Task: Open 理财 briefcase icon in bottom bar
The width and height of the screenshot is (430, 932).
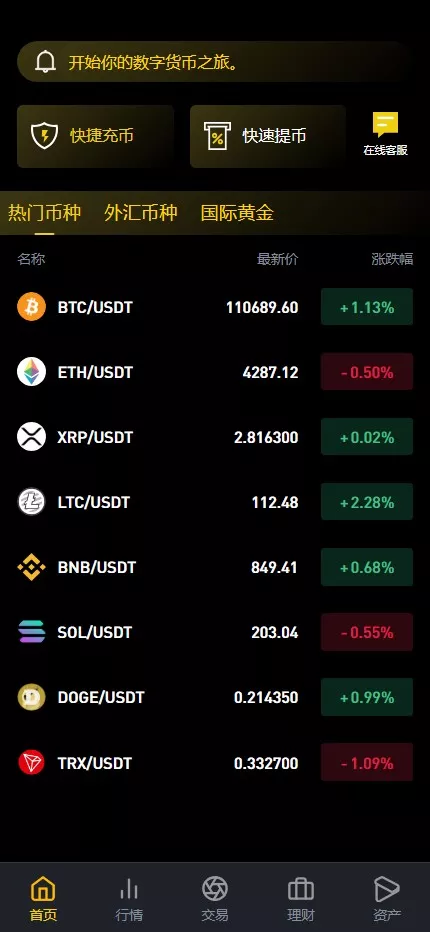Action: [x=300, y=890]
